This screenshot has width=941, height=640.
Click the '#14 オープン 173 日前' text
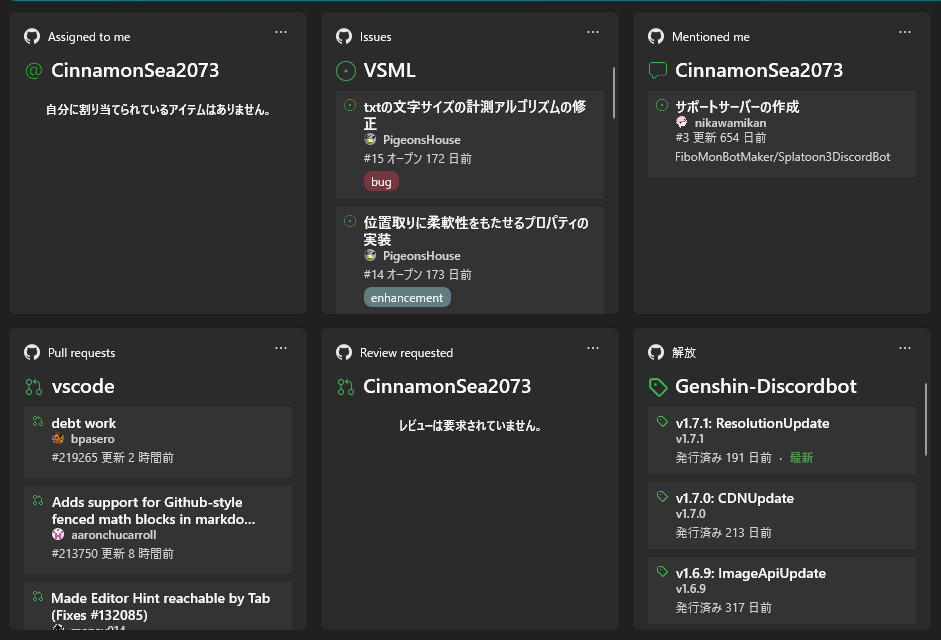click(x=418, y=274)
